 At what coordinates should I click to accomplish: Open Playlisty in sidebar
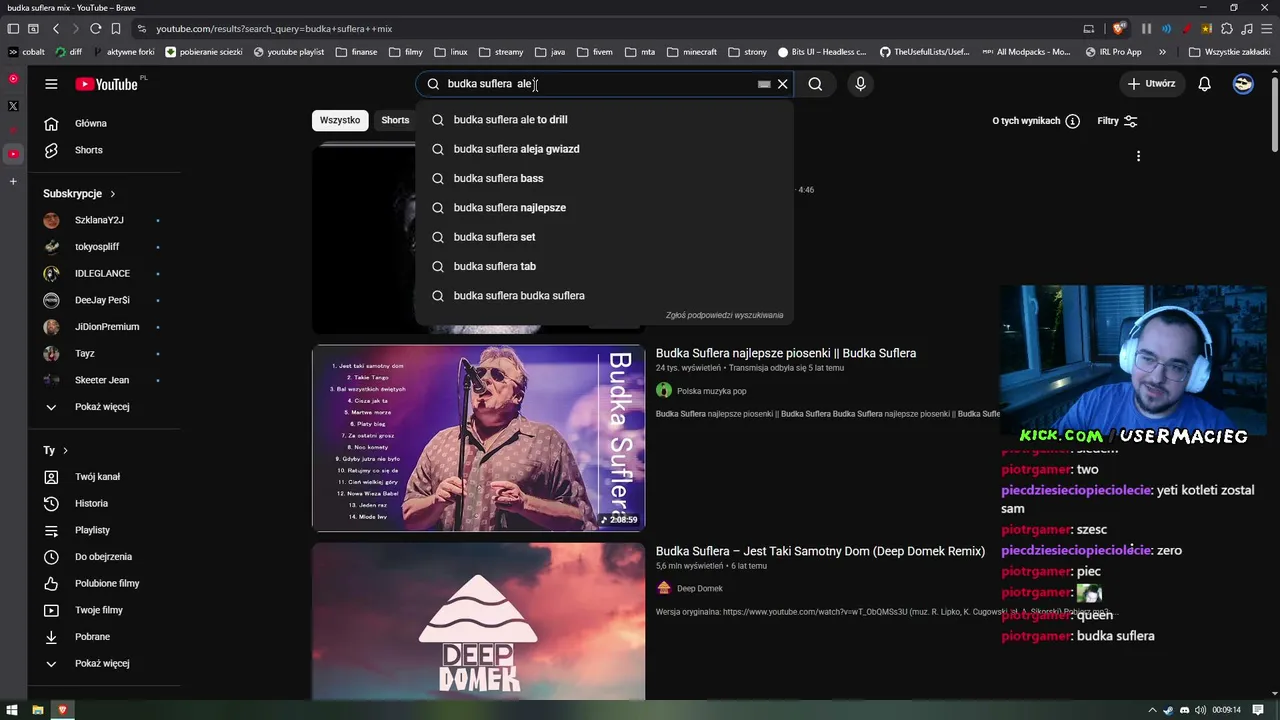click(104, 530)
